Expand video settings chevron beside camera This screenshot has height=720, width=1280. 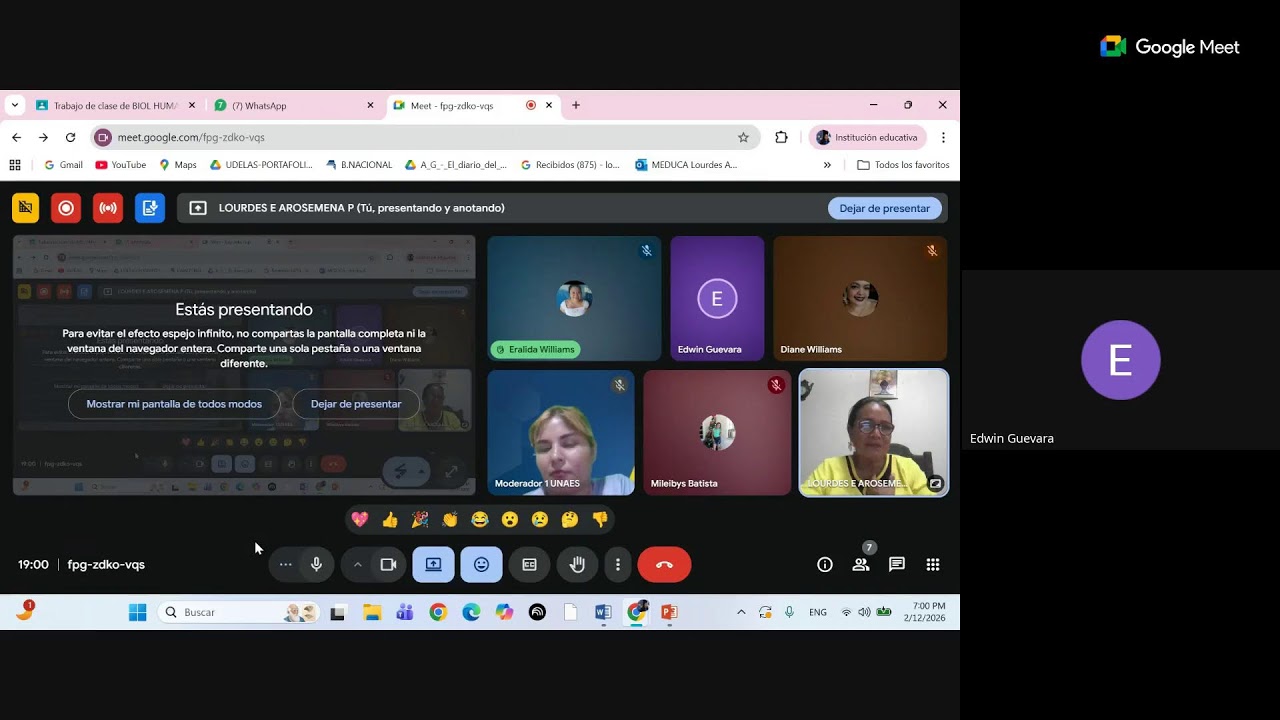pyautogui.click(x=357, y=564)
